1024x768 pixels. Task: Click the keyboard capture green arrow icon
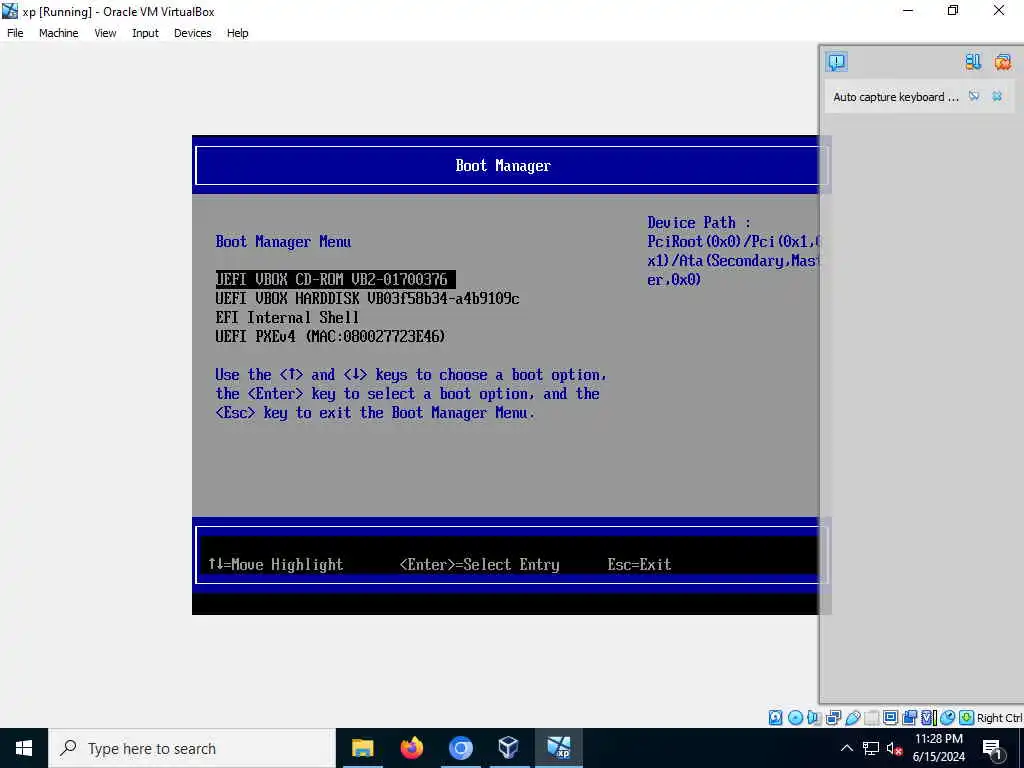(967, 718)
